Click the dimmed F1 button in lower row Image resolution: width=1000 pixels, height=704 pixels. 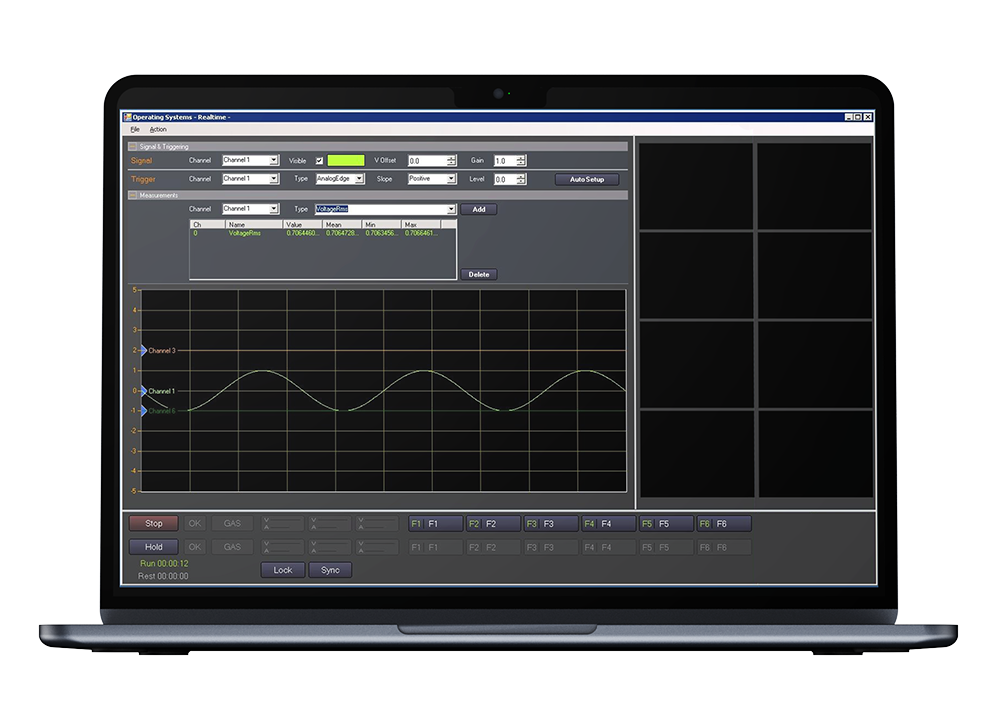pyautogui.click(x=436, y=547)
